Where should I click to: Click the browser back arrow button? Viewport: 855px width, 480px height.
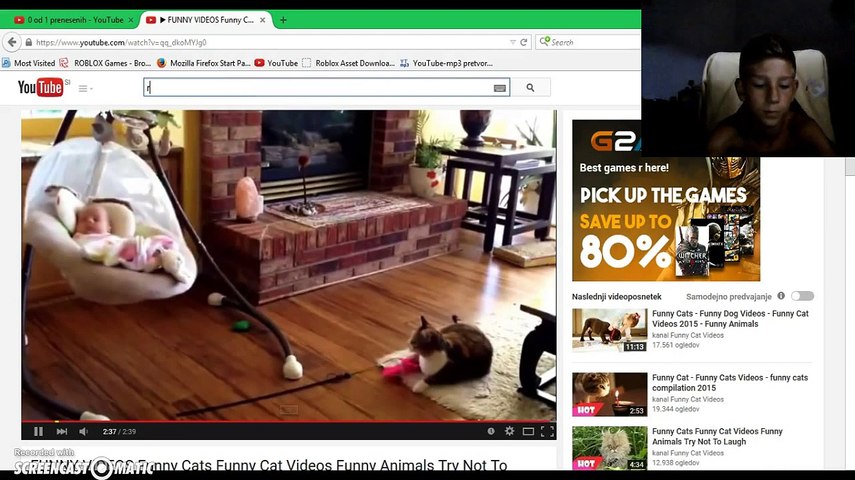(12, 42)
